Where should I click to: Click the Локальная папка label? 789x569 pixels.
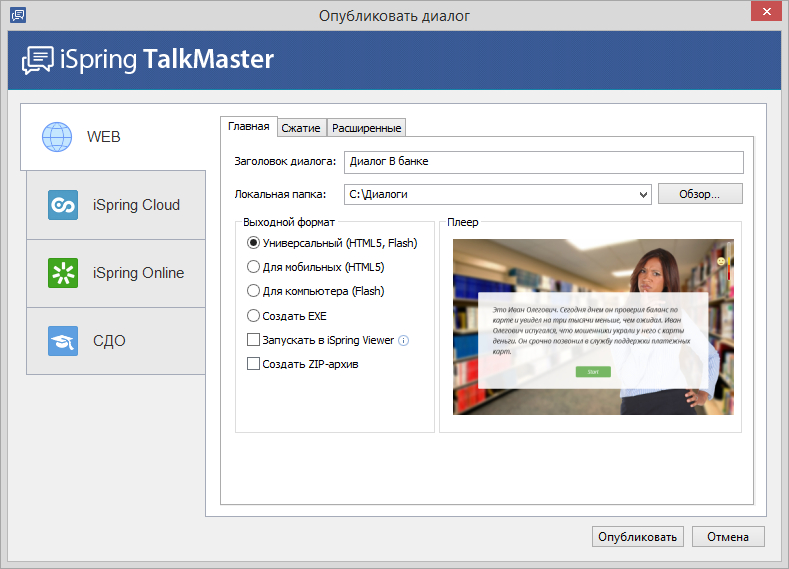(280, 194)
